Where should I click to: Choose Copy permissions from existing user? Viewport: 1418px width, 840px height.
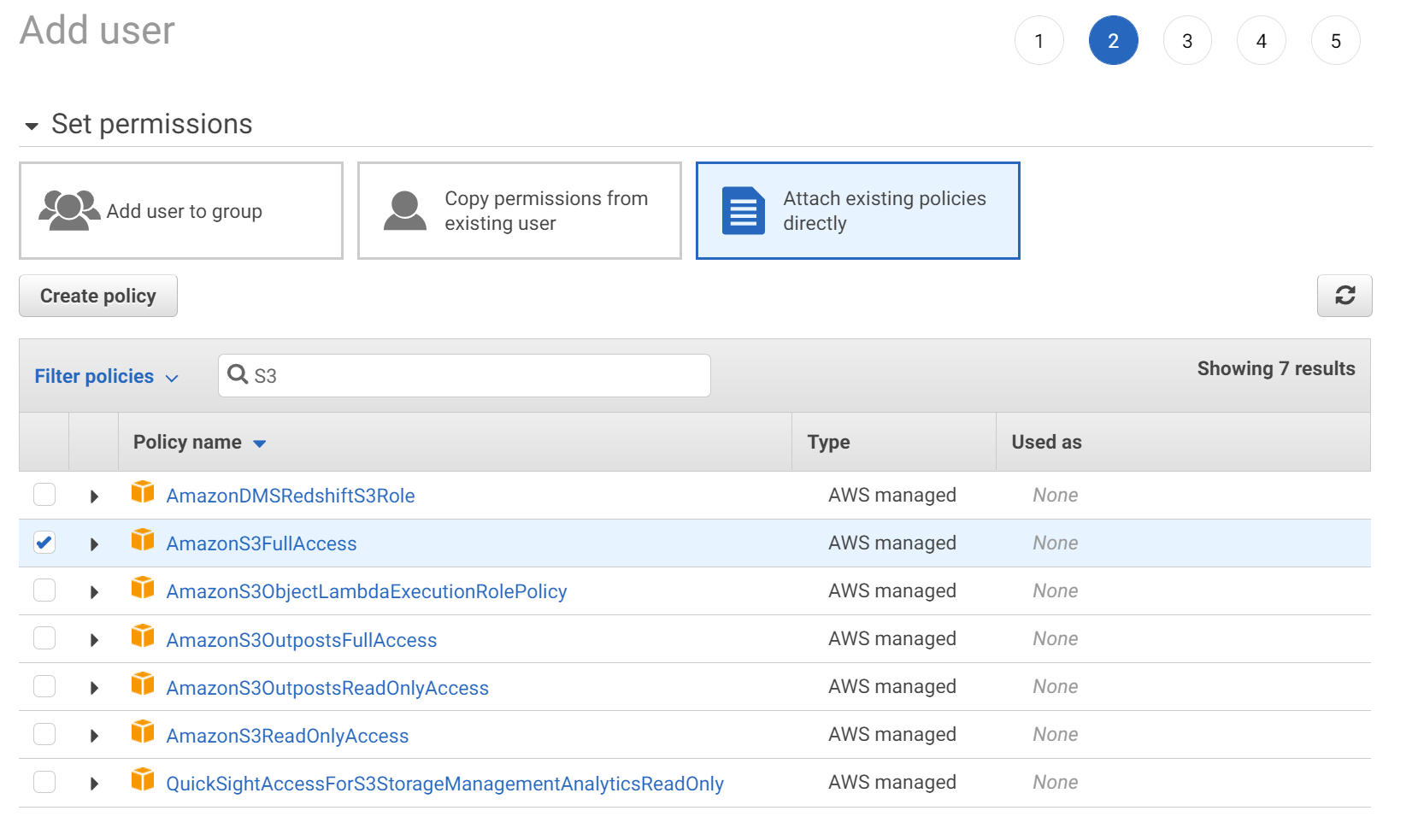pos(520,210)
